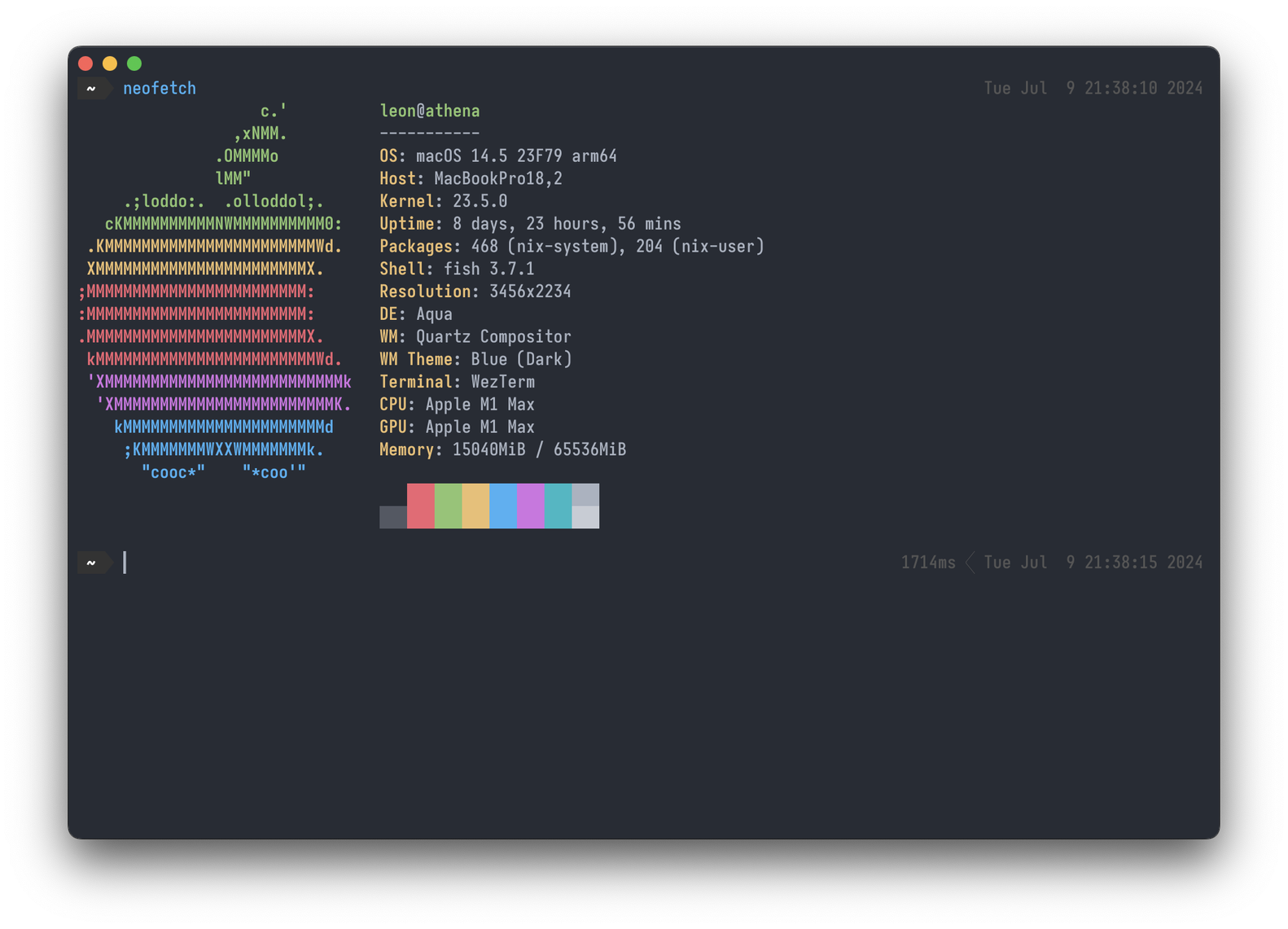Click the Uptime line 8 days, 23 hours
Image resolution: width=1288 pixels, height=929 pixels.
point(530,224)
